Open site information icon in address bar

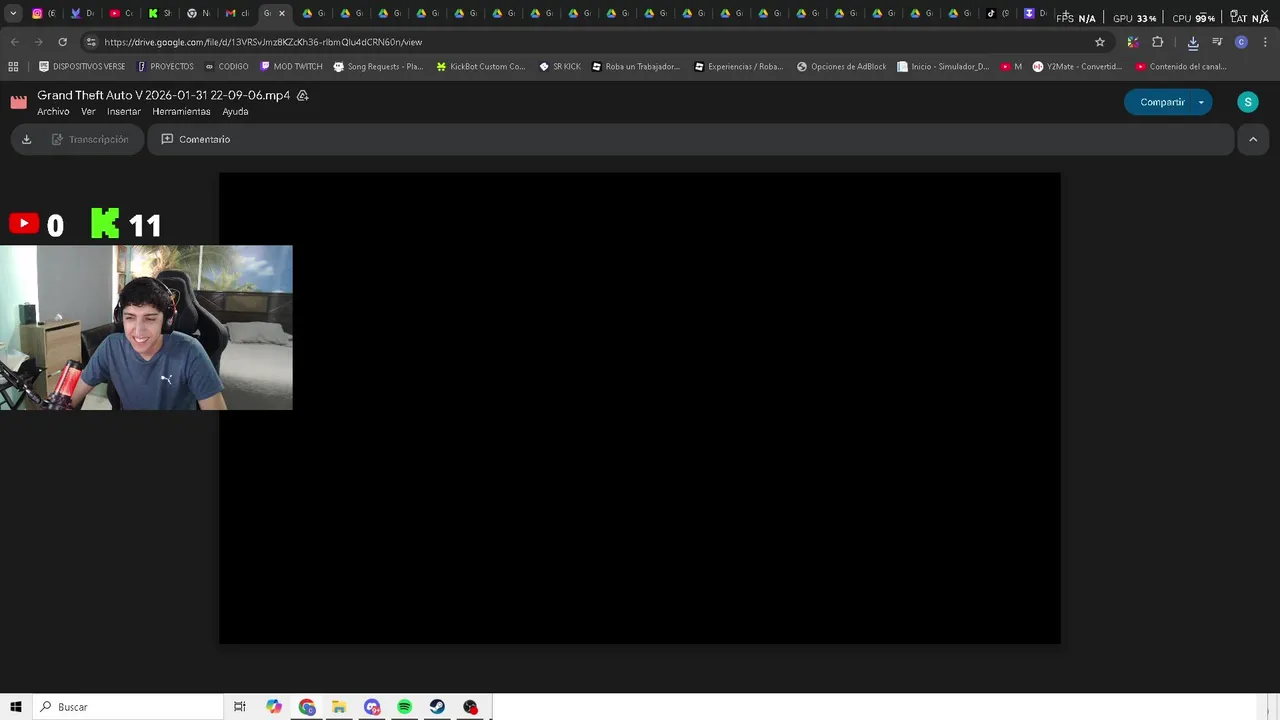[91, 42]
